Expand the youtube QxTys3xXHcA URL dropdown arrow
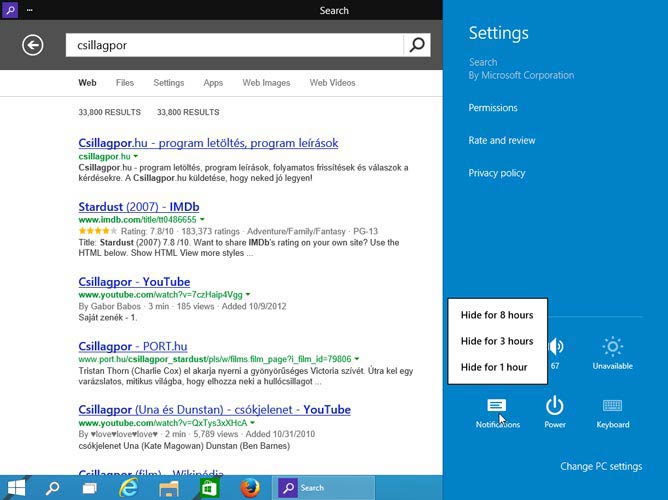 253,422
